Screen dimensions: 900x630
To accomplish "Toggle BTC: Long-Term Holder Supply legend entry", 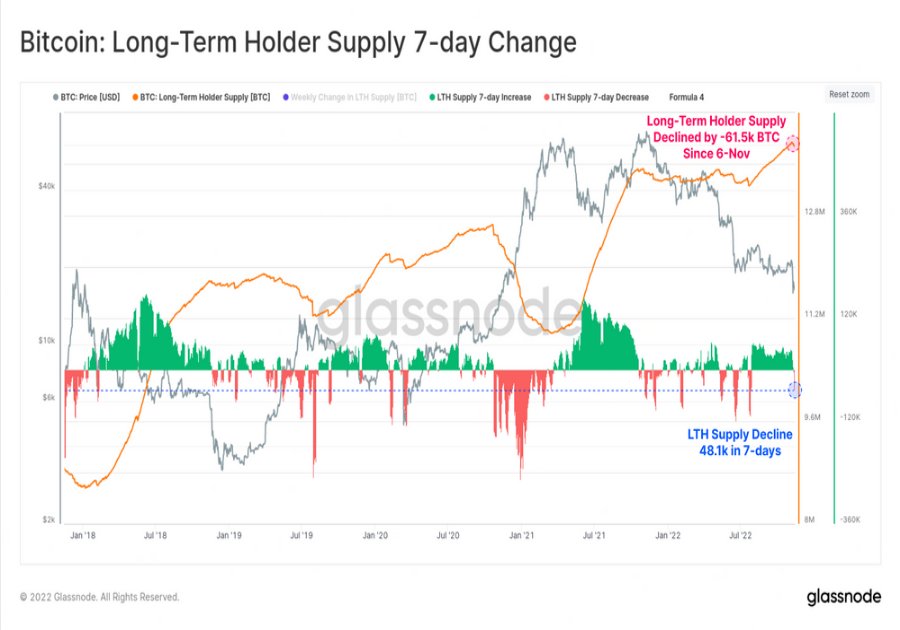I will pos(201,98).
